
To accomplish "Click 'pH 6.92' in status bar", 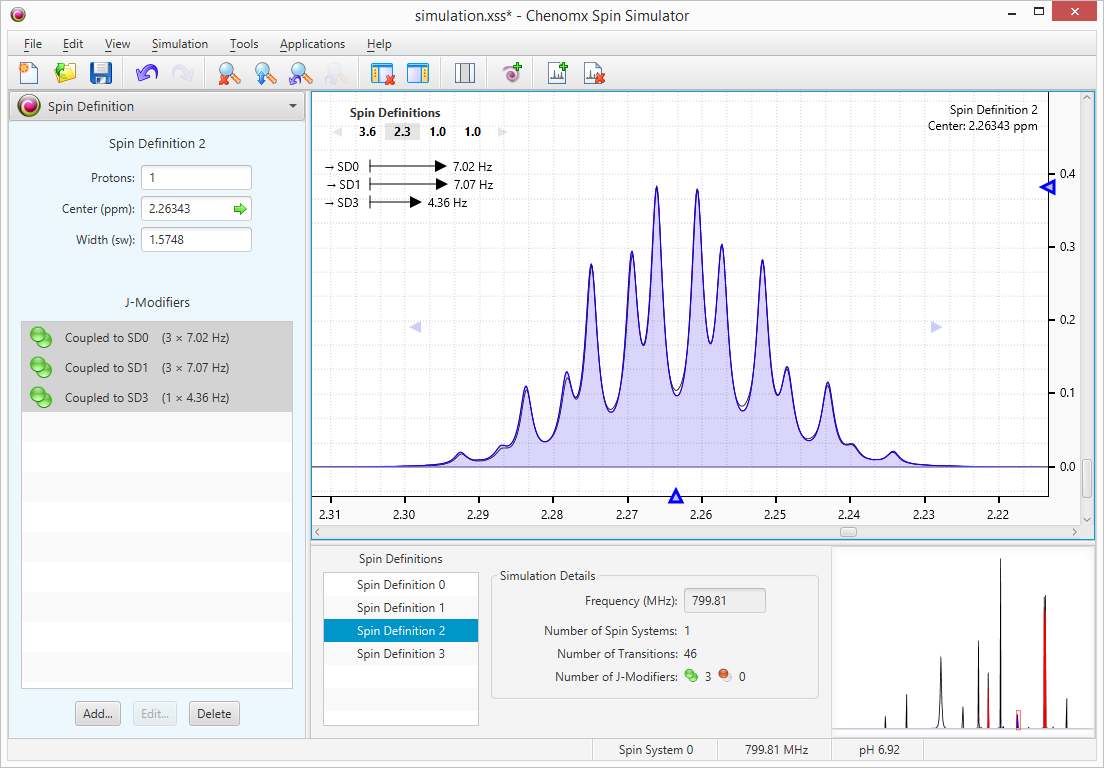I will (x=879, y=750).
